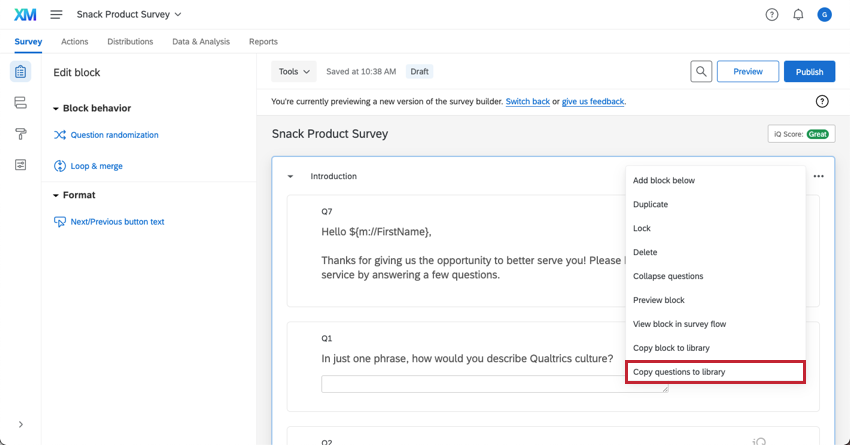
Task: Click the Q7 question label
Action: point(326,211)
